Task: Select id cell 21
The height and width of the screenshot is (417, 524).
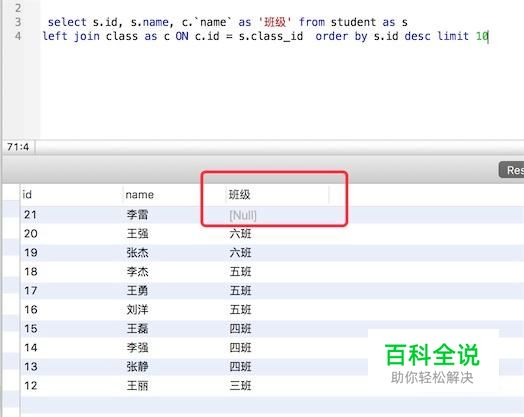Action: point(30,215)
